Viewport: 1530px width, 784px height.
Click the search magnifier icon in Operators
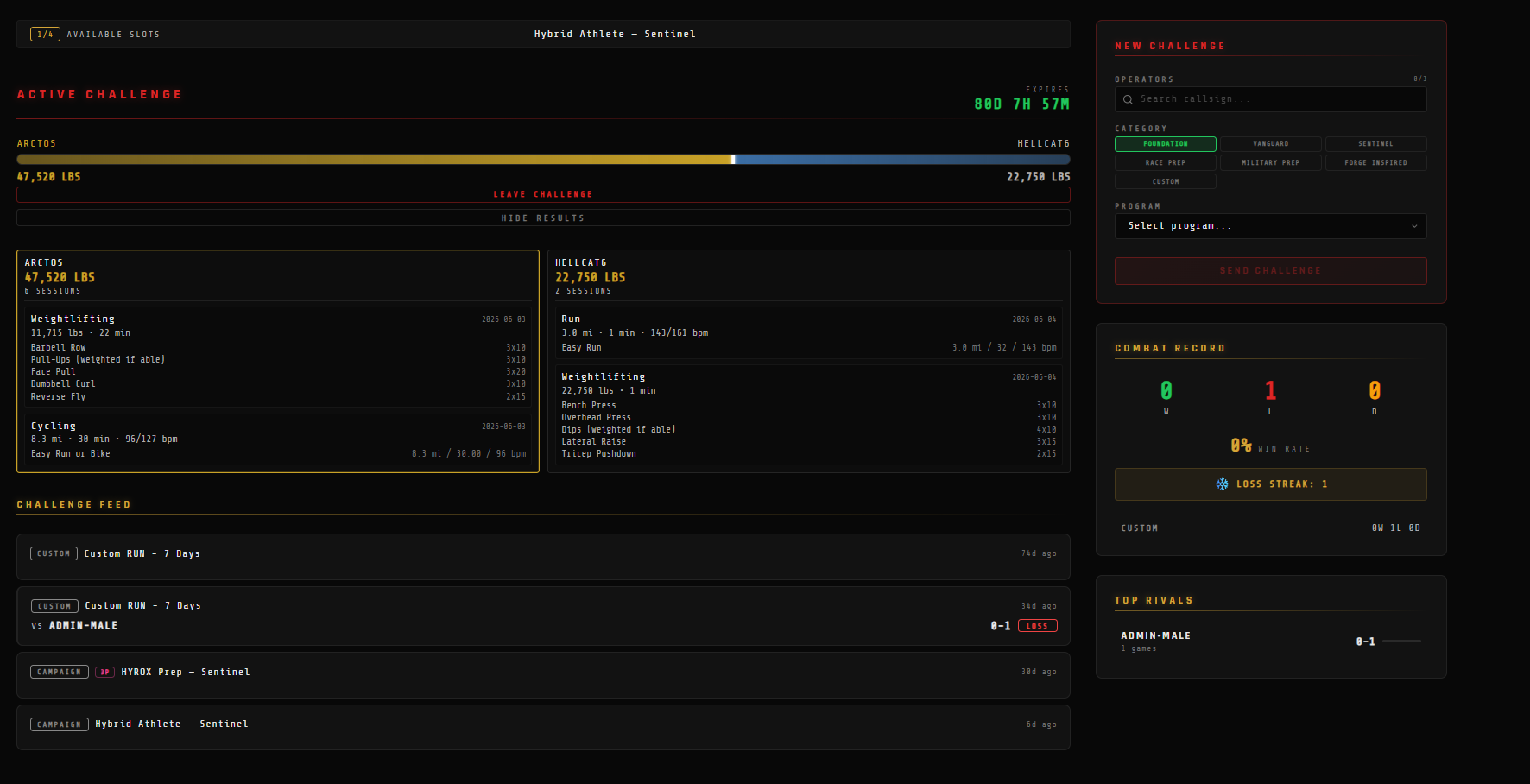pyautogui.click(x=1128, y=99)
